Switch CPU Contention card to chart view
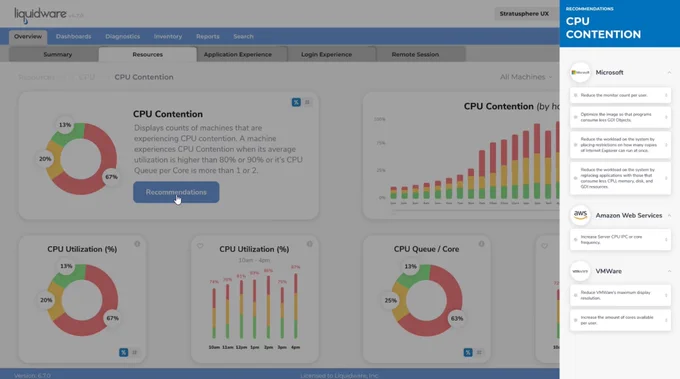Screen dimensions: 680x379 pyautogui.click(x=296, y=102)
